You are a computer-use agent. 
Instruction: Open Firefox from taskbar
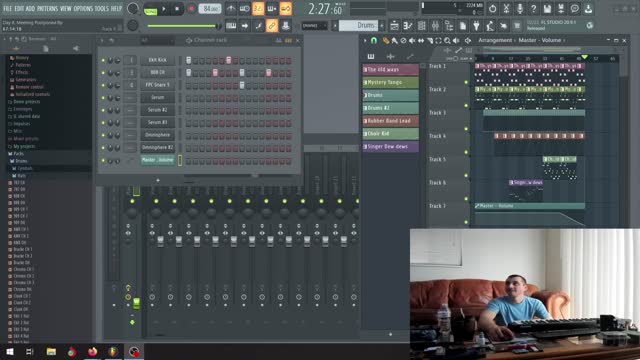93,351
